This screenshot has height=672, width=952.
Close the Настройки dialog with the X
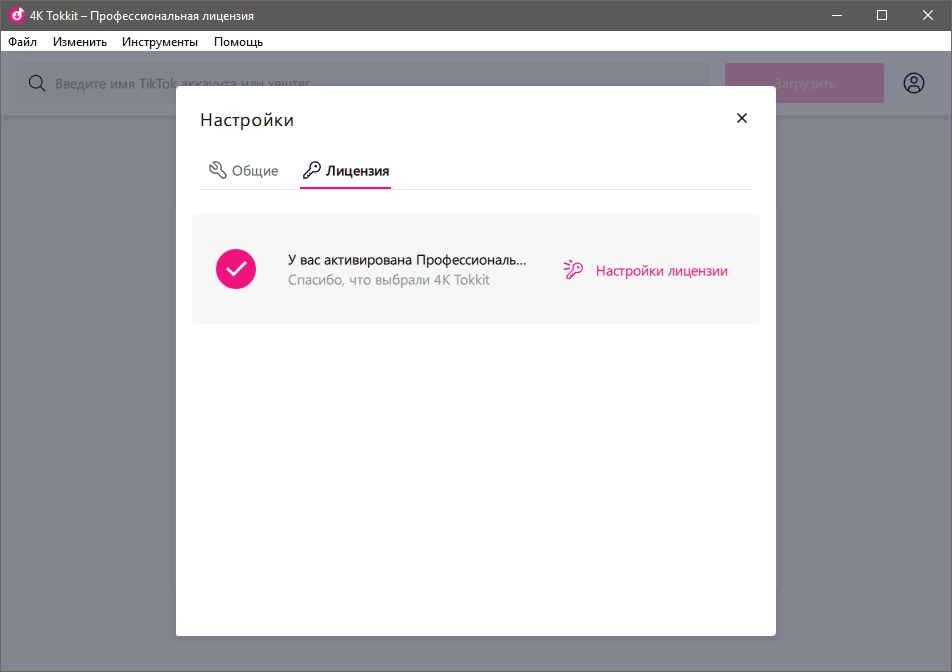pos(741,118)
